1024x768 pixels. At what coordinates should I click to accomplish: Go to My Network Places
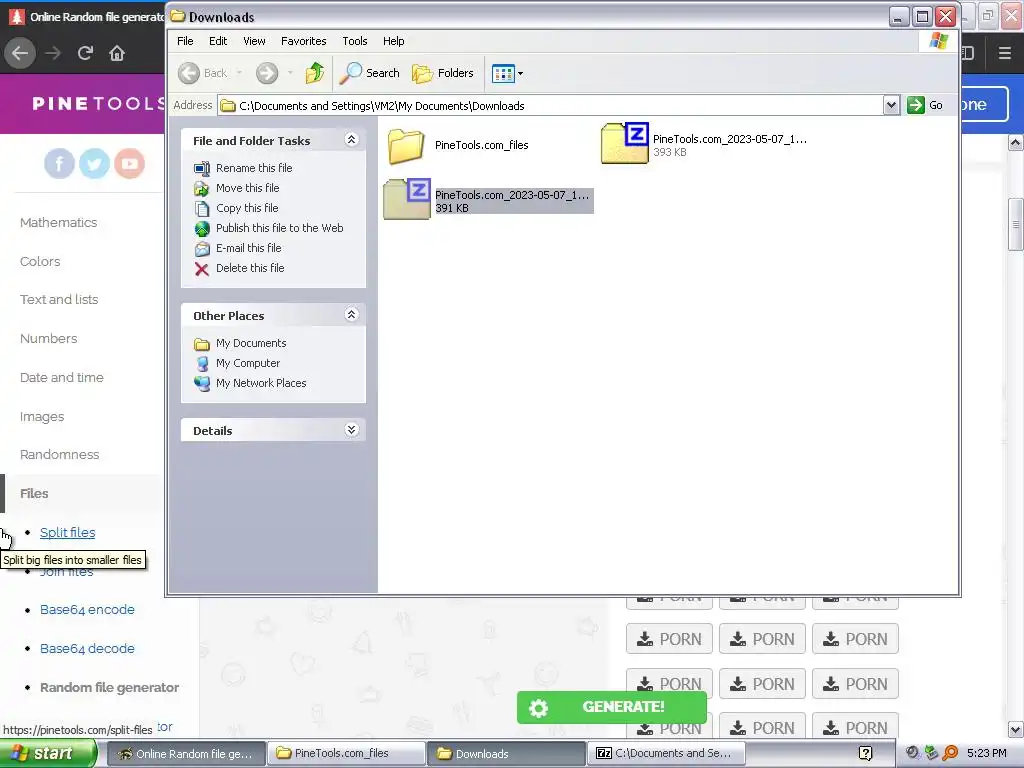261,383
